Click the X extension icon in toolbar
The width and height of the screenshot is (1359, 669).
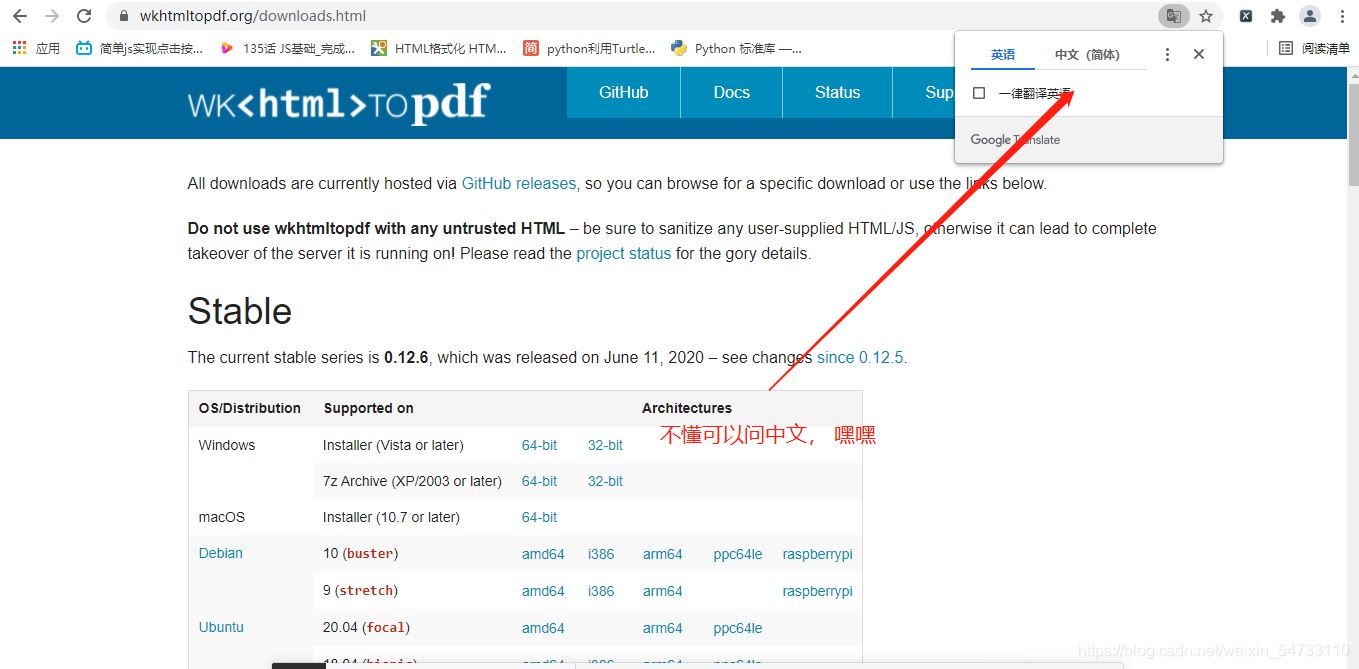[1244, 16]
